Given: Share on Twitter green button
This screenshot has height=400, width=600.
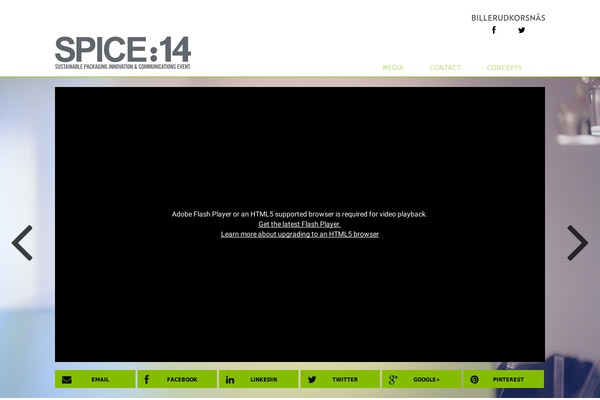Looking at the screenshot, I should click(x=340, y=379).
